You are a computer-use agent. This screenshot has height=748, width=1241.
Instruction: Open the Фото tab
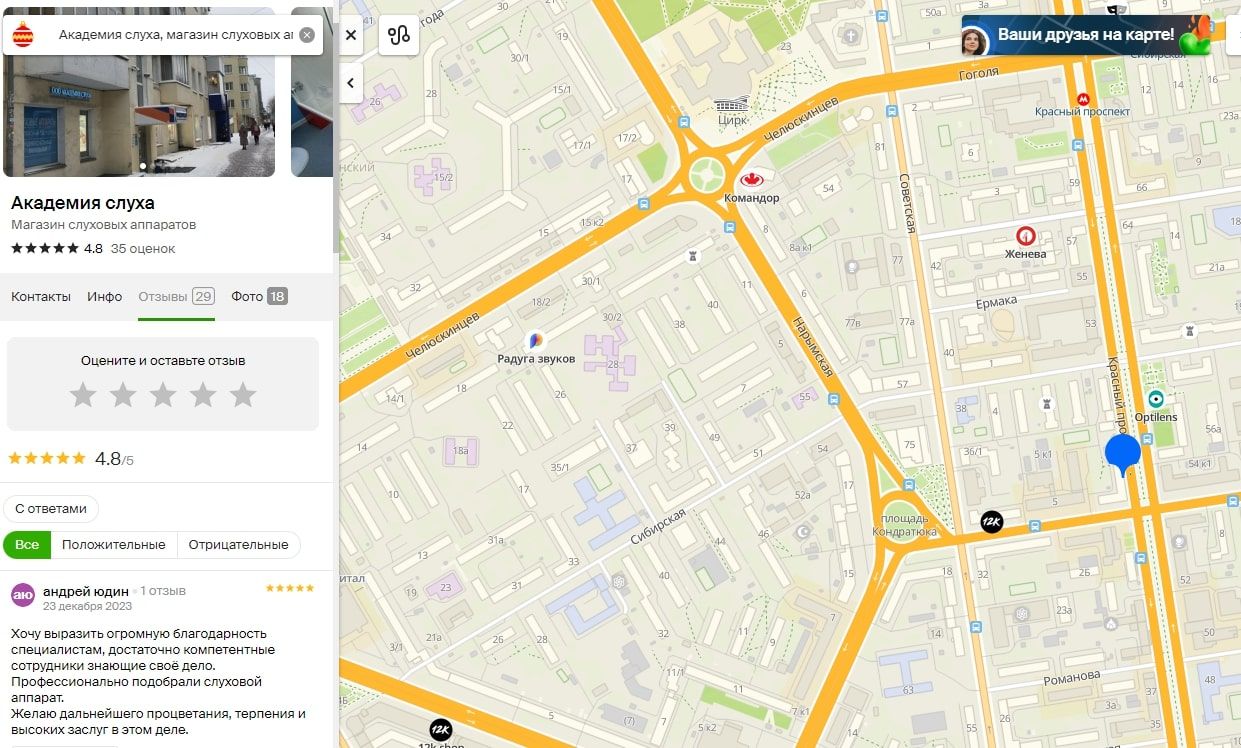[x=258, y=296]
